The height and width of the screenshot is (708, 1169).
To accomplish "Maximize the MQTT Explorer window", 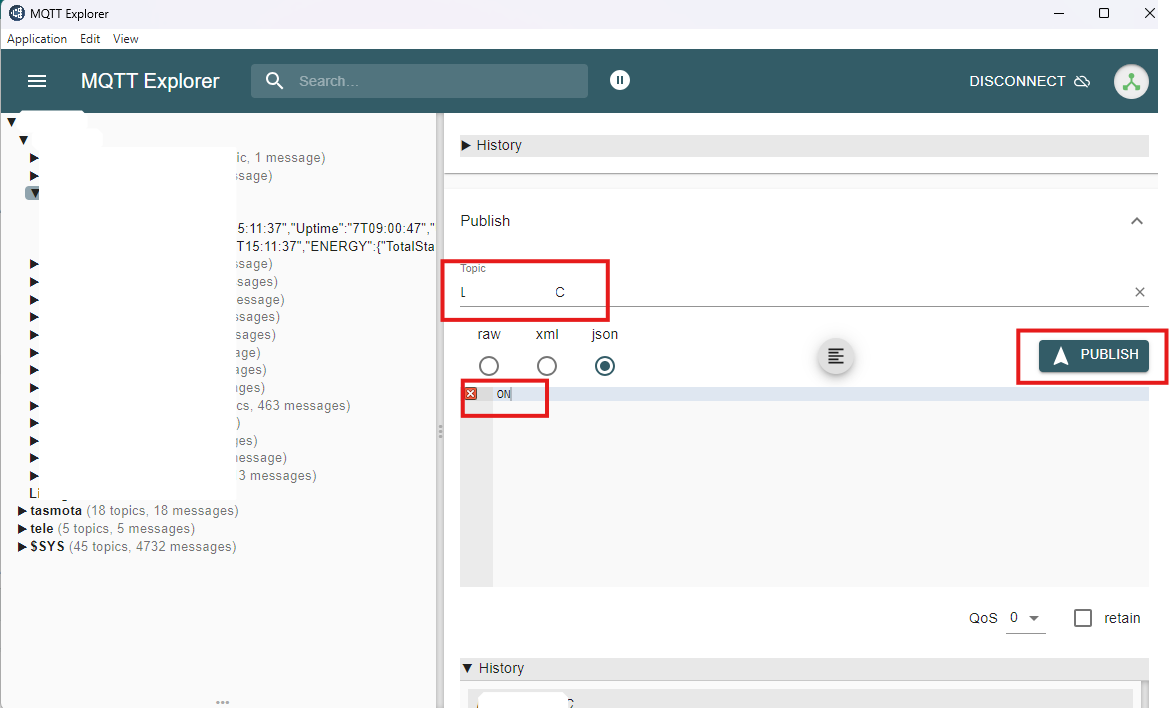I will (x=1104, y=13).
